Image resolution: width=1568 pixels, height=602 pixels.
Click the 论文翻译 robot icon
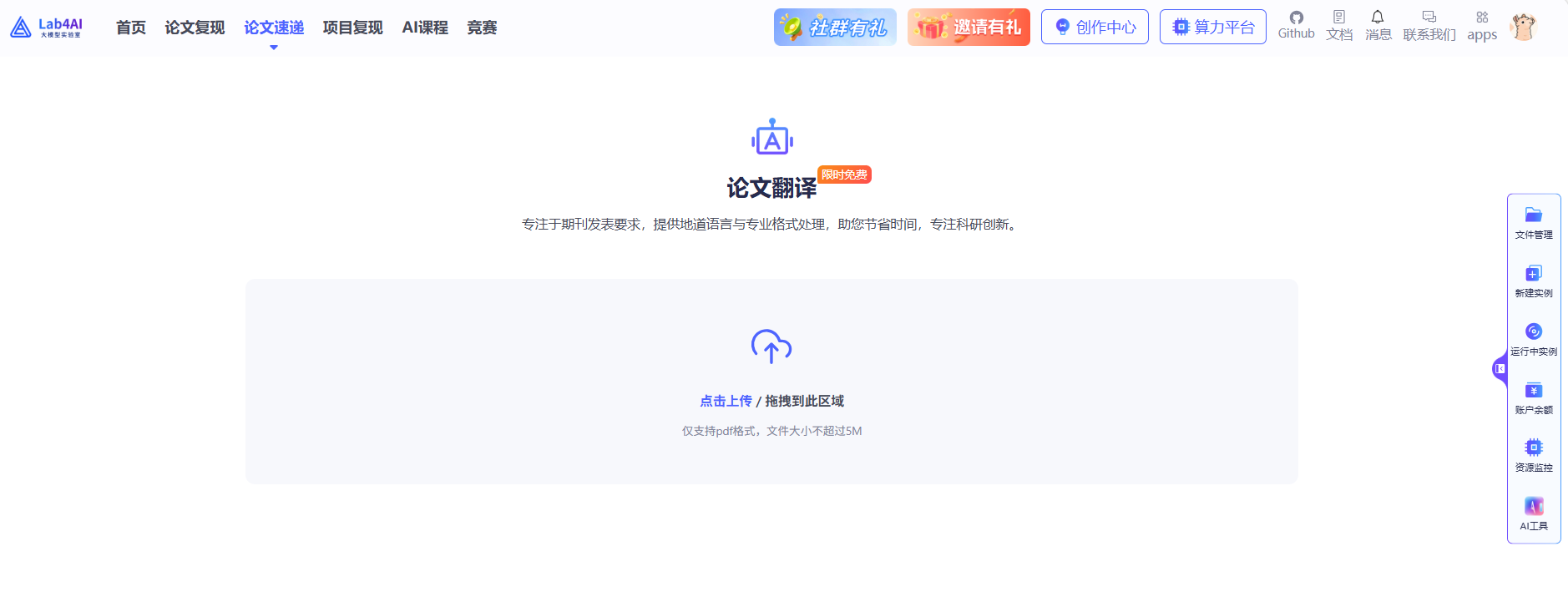pyautogui.click(x=772, y=138)
